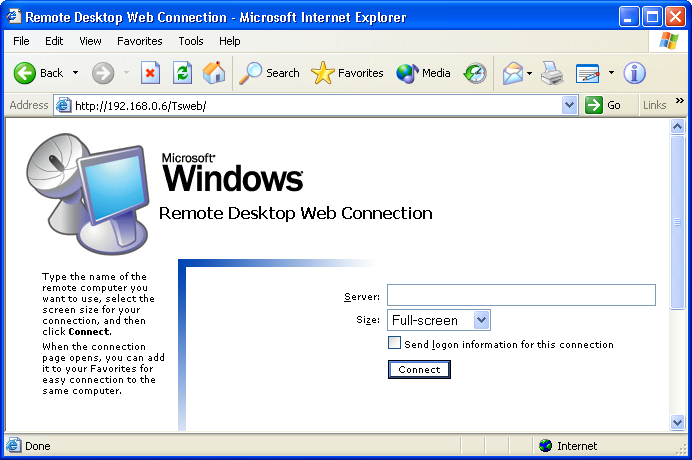The image size is (692, 460).
Task: Open the Mail button dropdown
Action: pyautogui.click(x=529, y=73)
